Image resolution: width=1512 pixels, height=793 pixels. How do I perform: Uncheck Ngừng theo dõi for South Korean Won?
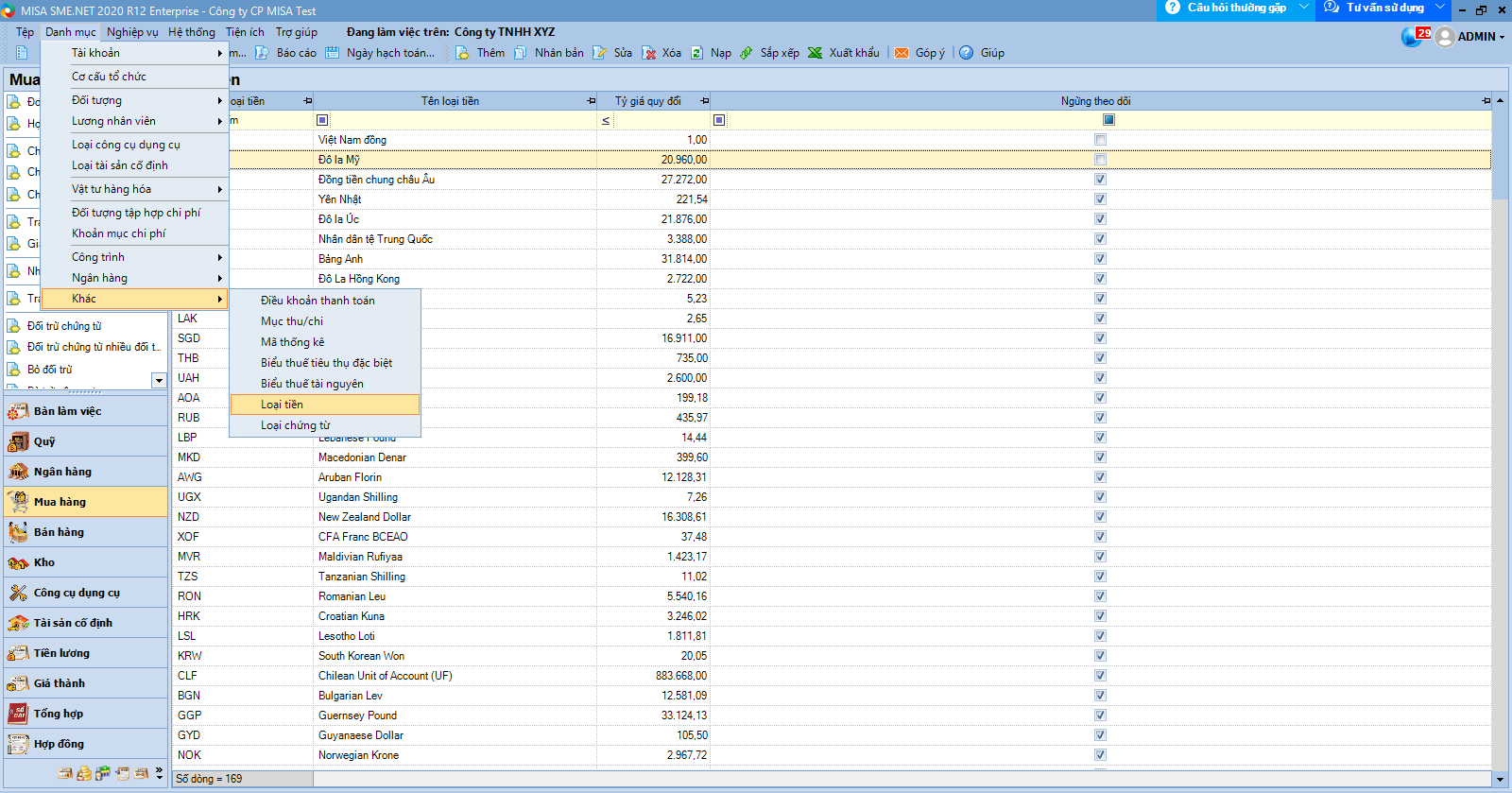[x=1100, y=656]
